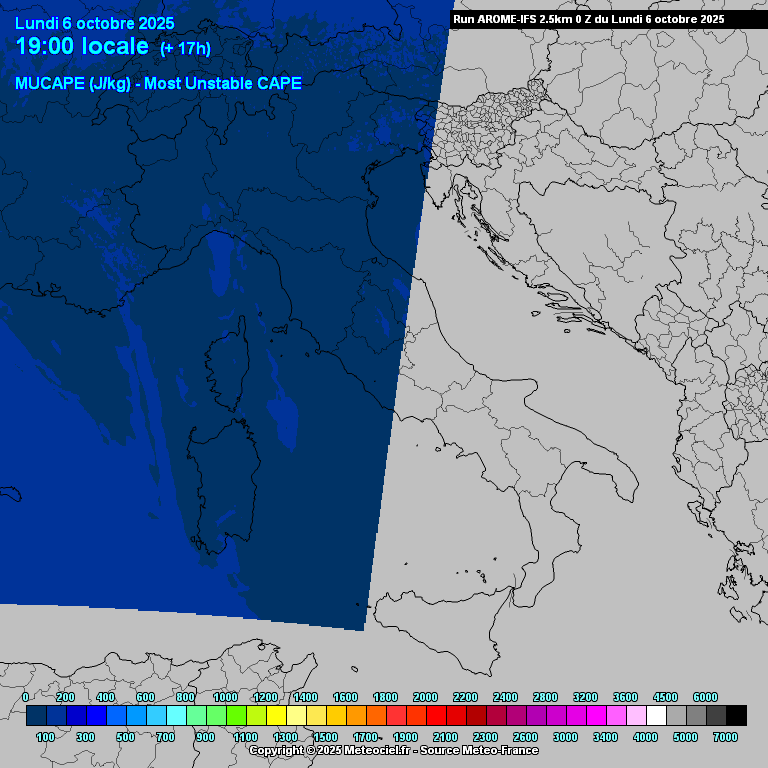
Task: Select the yellow swatch in the color scale
Action: [x=276, y=715]
